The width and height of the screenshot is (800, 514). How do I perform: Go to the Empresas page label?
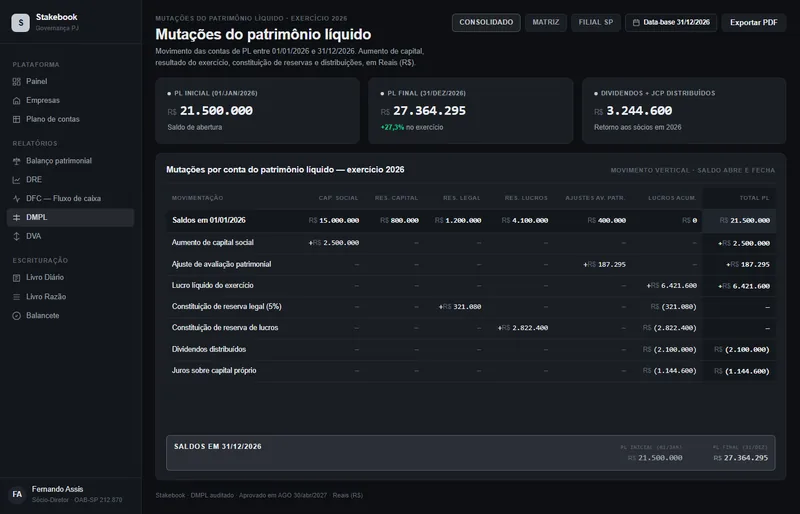click(43, 101)
